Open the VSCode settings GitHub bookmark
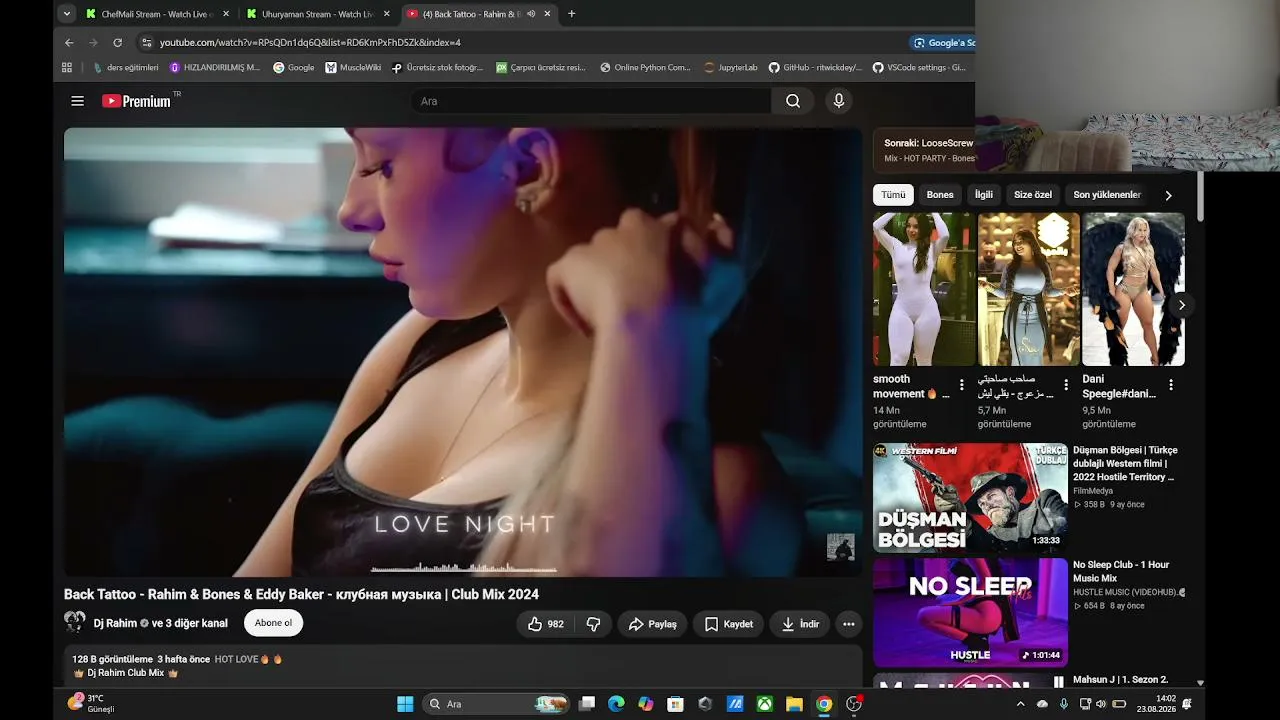The height and width of the screenshot is (720, 1280). 919,68
